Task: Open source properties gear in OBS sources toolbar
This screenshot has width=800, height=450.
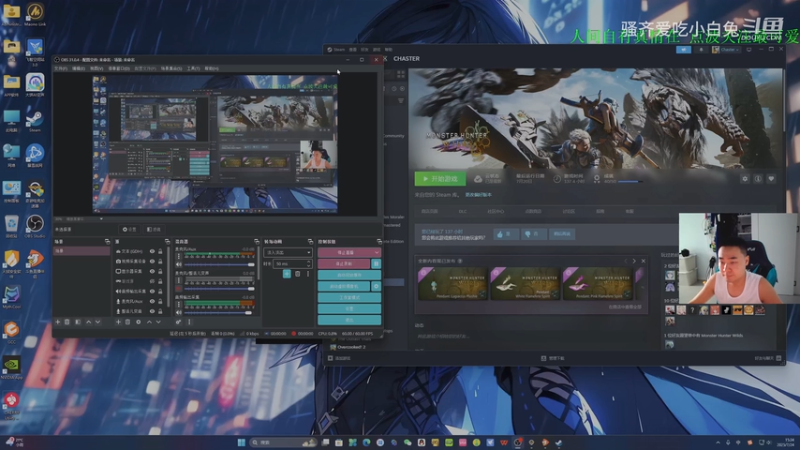Action: click(x=138, y=322)
